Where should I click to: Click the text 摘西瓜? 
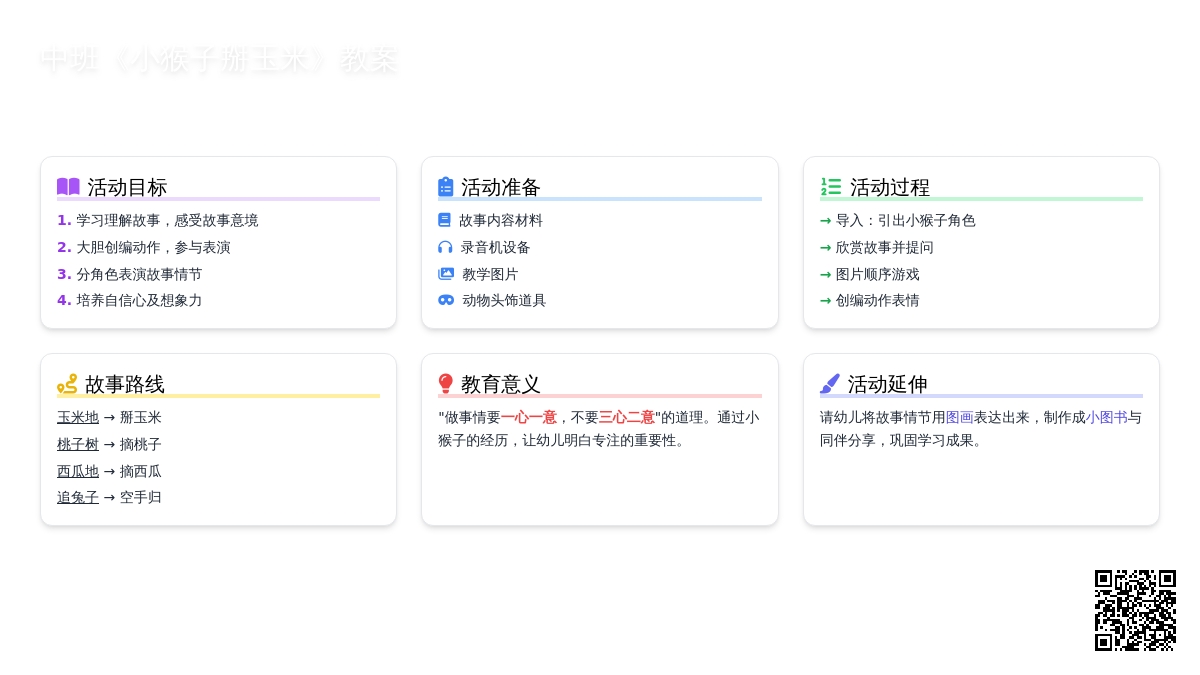click(x=141, y=471)
